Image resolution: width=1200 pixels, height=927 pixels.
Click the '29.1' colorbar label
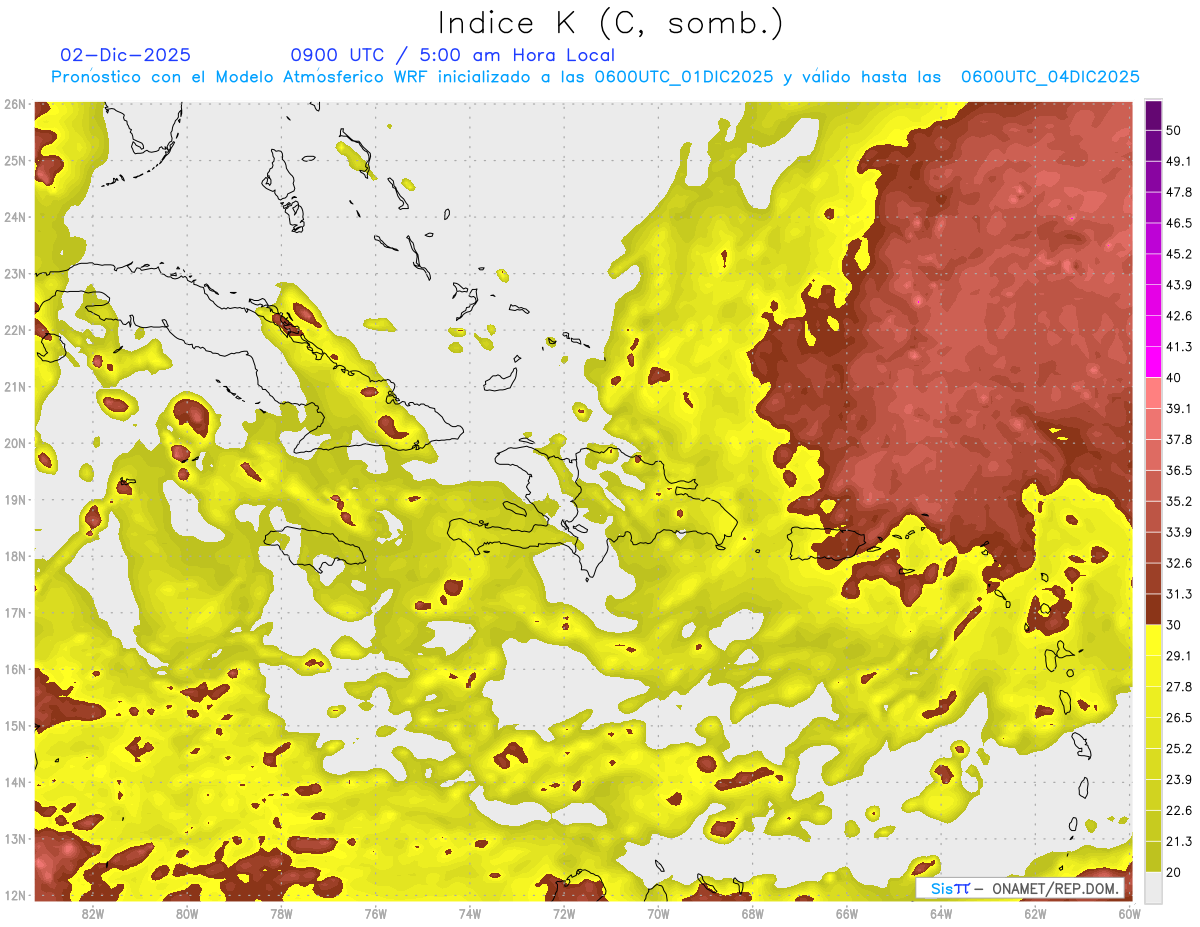(x=1178, y=656)
